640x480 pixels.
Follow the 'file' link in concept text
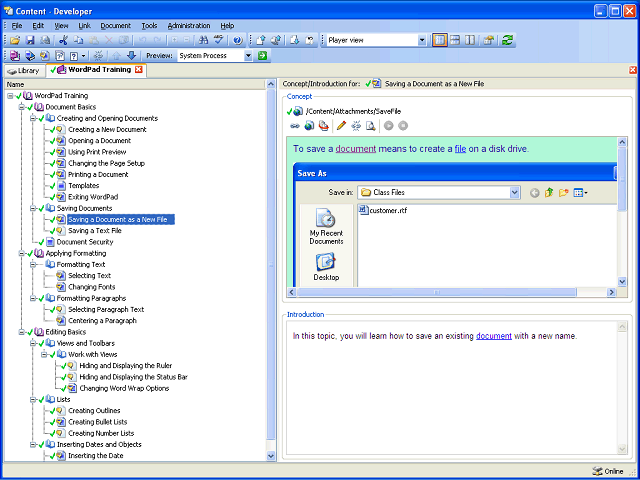[x=460, y=149]
